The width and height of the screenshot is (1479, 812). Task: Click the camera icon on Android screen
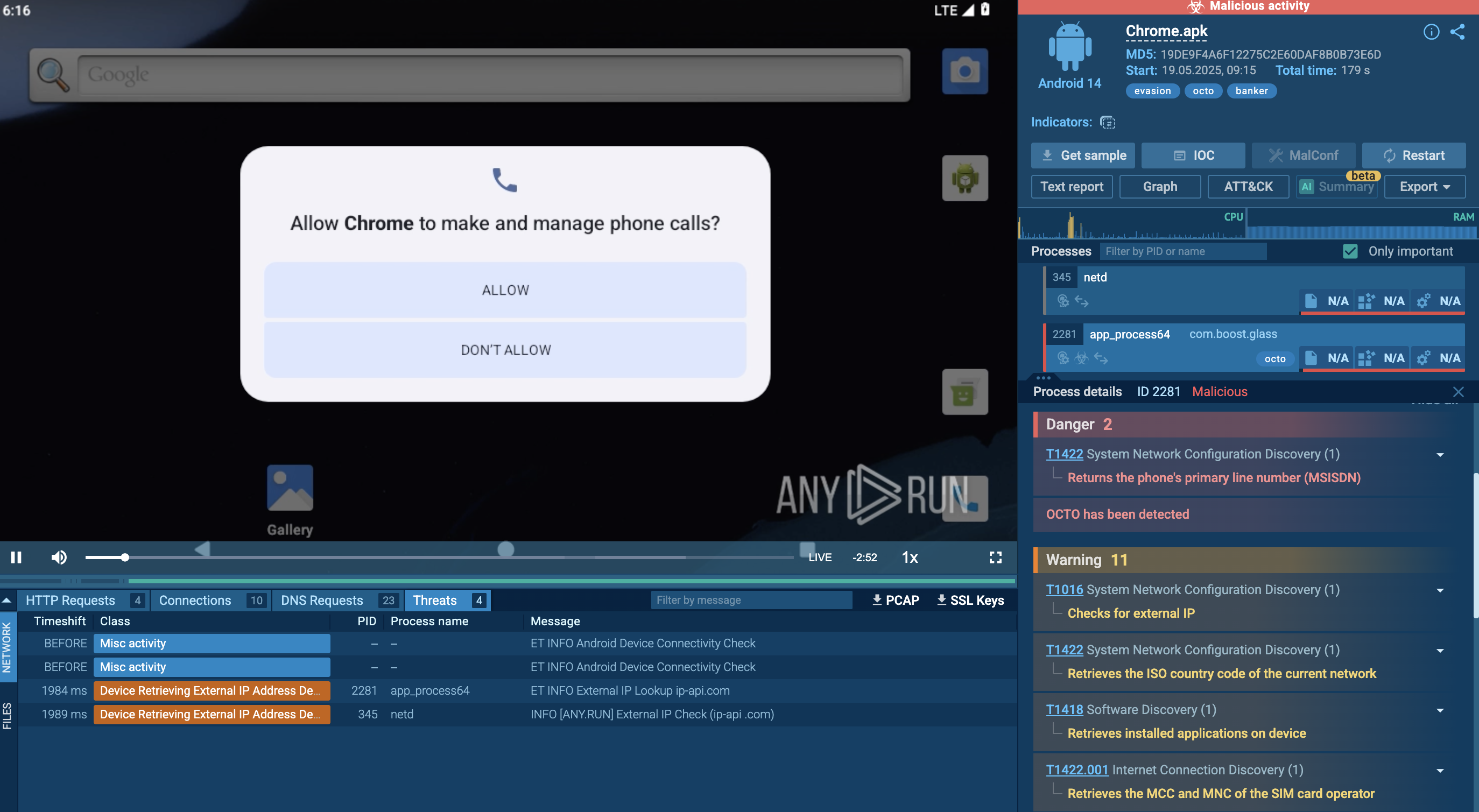click(964, 71)
